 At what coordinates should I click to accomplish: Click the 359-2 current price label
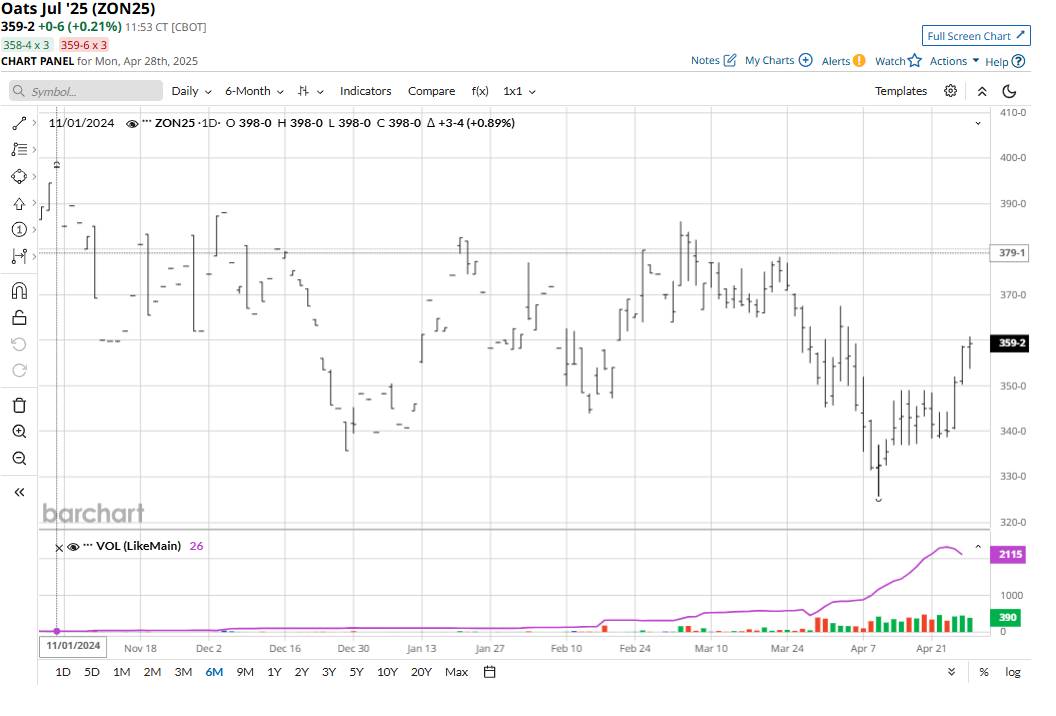click(1010, 343)
